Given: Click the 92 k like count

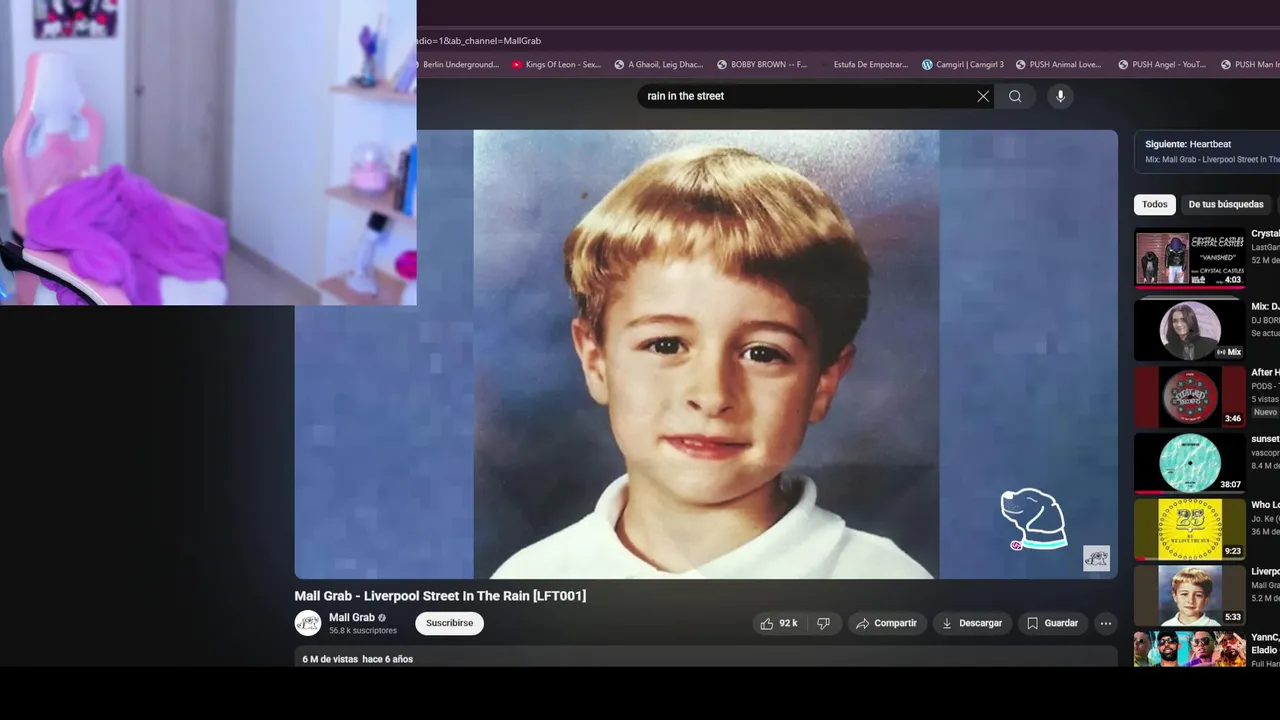Looking at the screenshot, I should pyautogui.click(x=789, y=623).
